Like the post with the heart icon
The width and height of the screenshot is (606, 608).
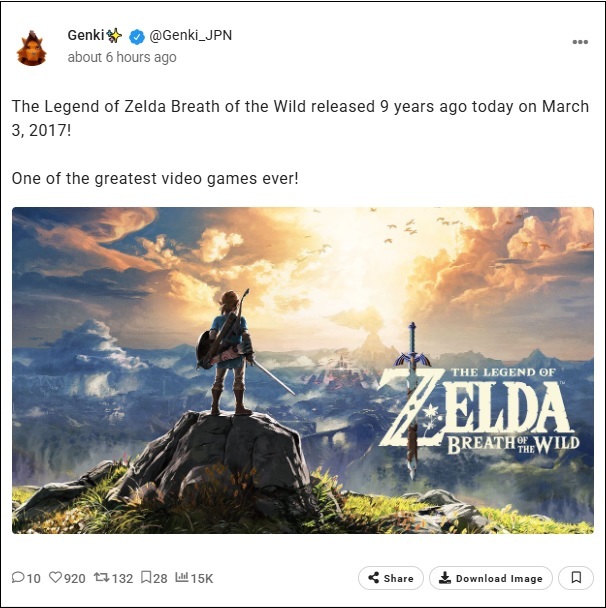55,577
